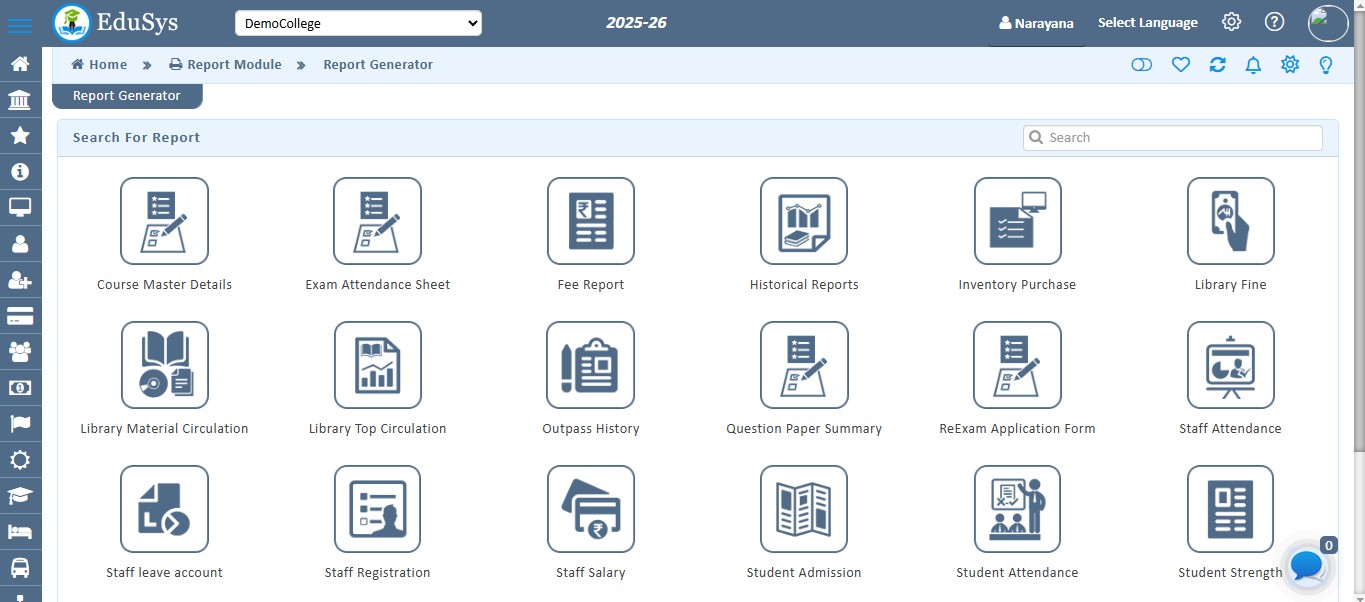
Task: Open the Library Material Circulation report
Action: point(164,365)
